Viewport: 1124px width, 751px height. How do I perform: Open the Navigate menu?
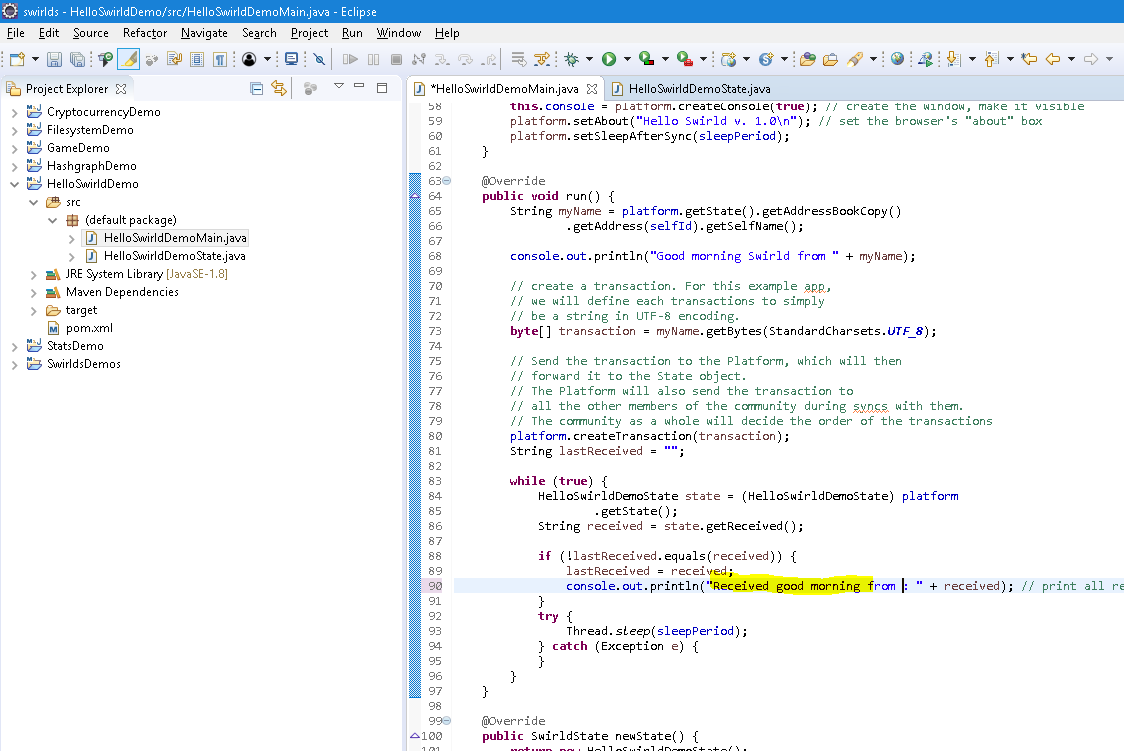tap(204, 33)
